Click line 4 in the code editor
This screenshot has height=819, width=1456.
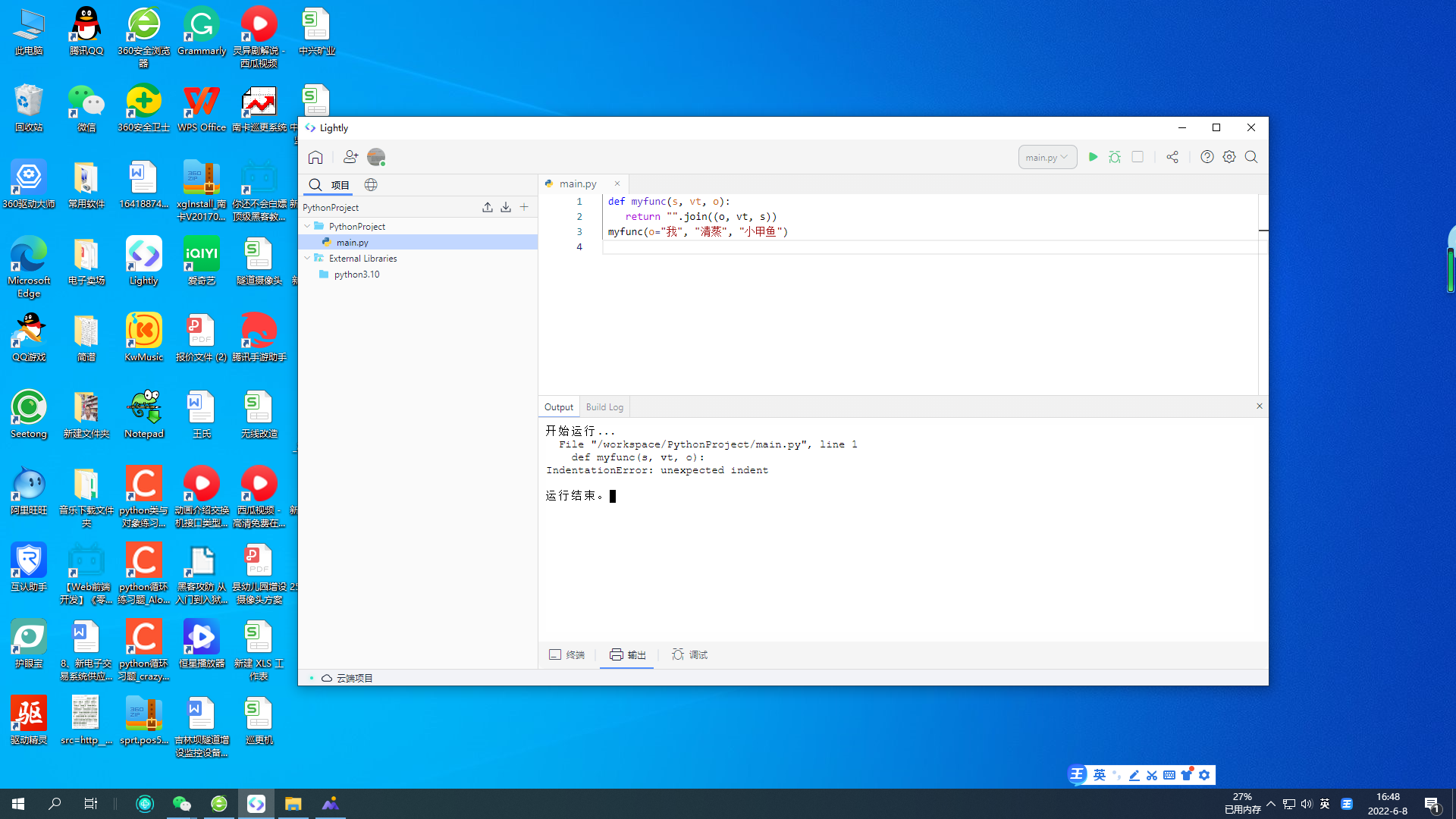[x=930, y=247]
